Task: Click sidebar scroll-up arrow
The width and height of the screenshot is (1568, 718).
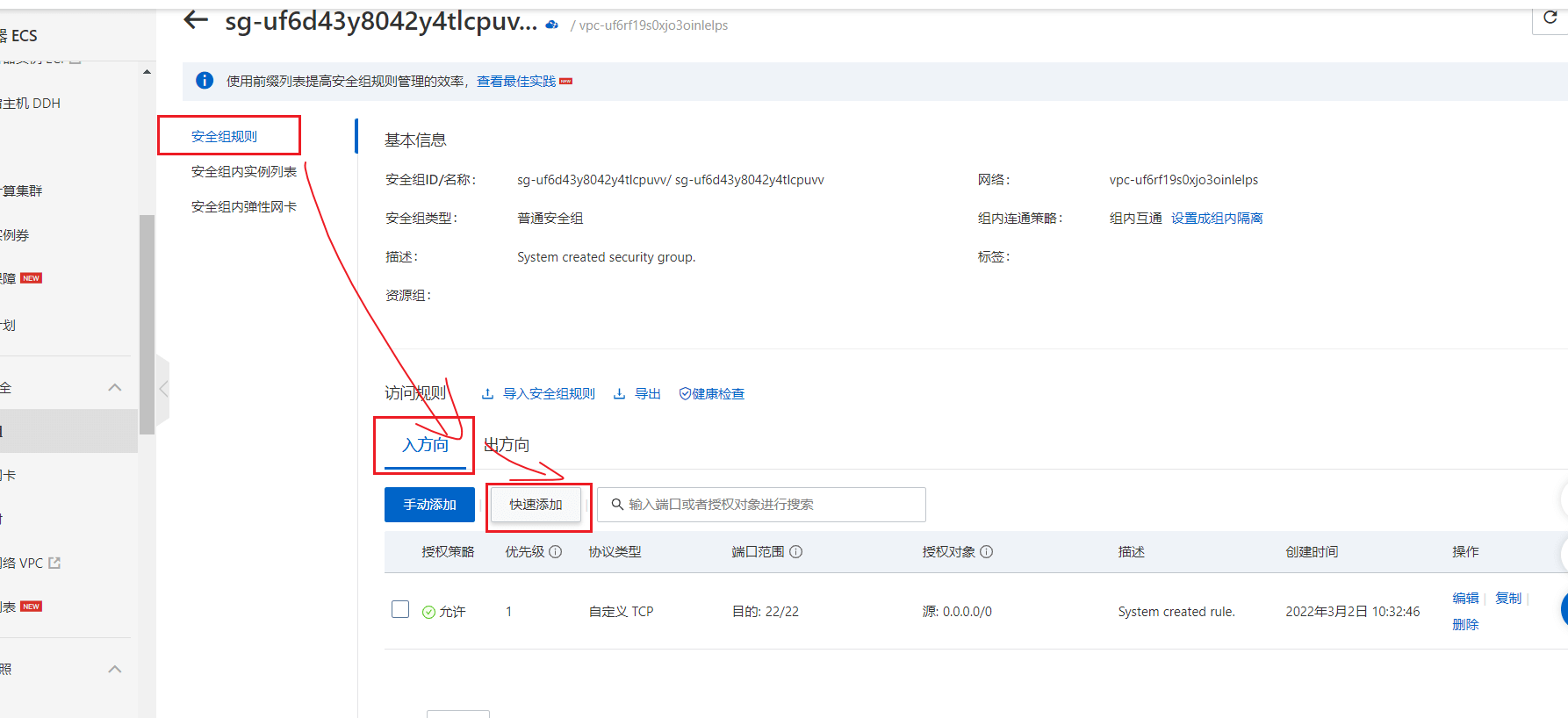Action: [x=147, y=72]
